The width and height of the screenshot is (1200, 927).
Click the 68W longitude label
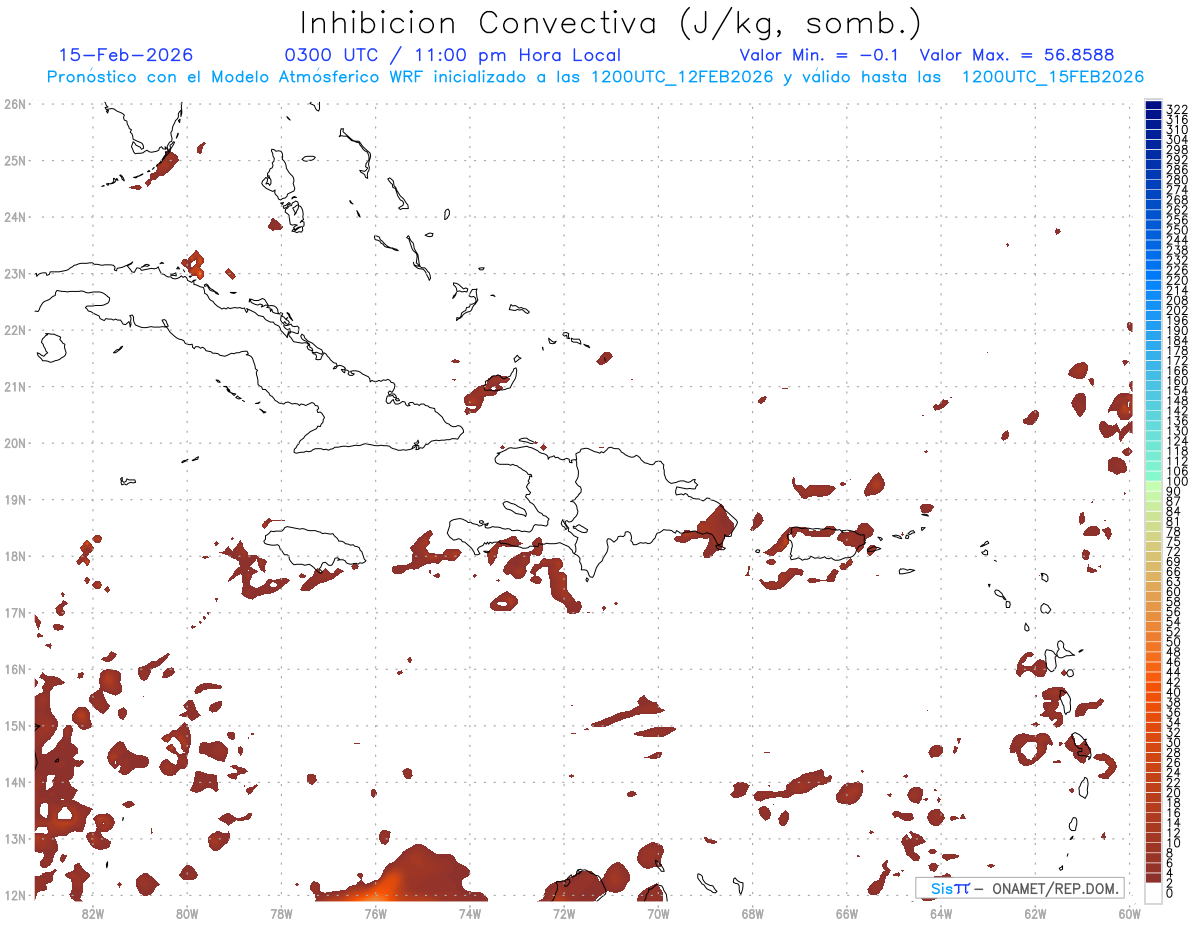pyautogui.click(x=752, y=913)
